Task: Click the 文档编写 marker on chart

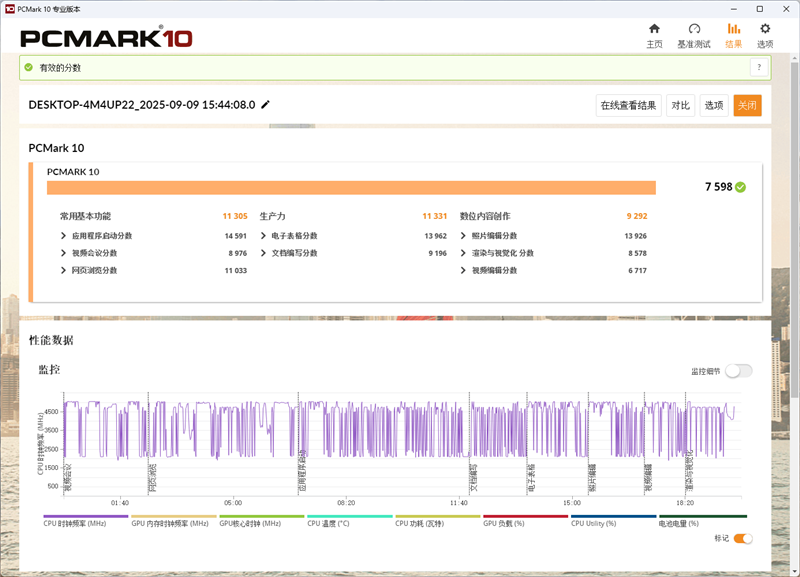Action: click(x=473, y=478)
